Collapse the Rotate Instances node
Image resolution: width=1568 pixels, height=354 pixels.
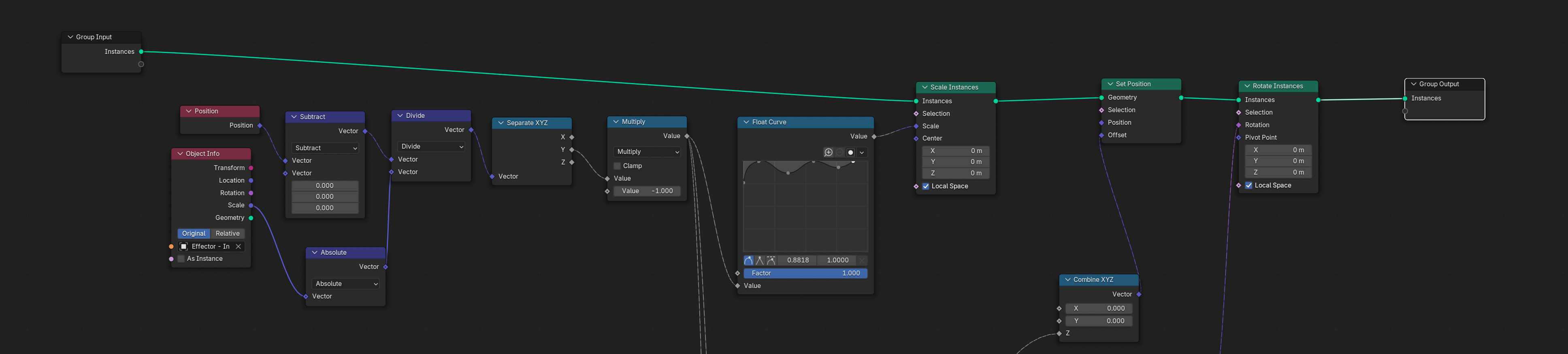[1247, 87]
